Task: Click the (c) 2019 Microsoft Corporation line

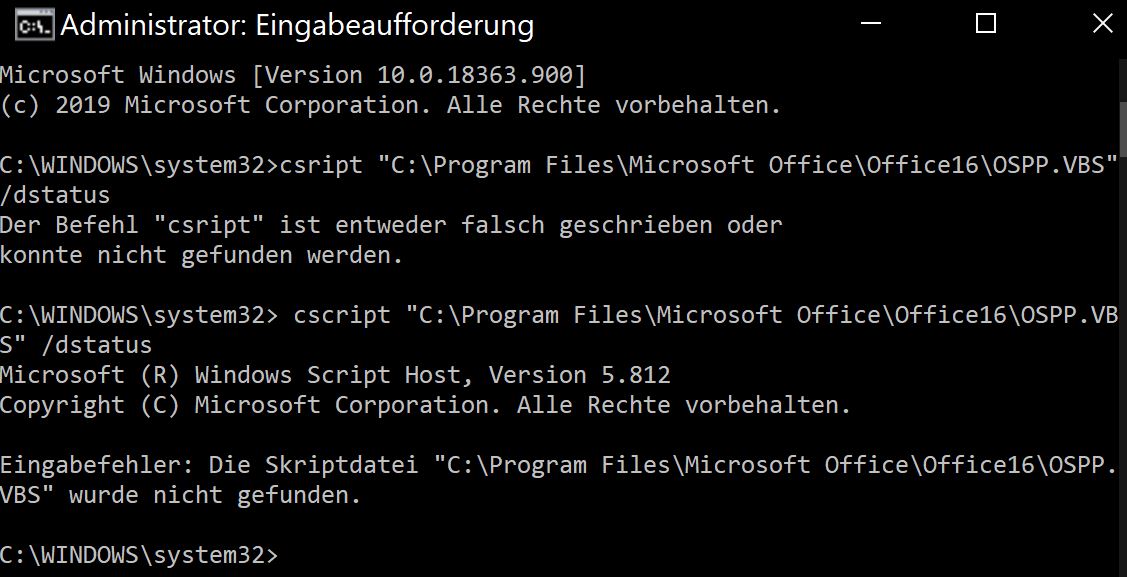Action: (x=390, y=106)
